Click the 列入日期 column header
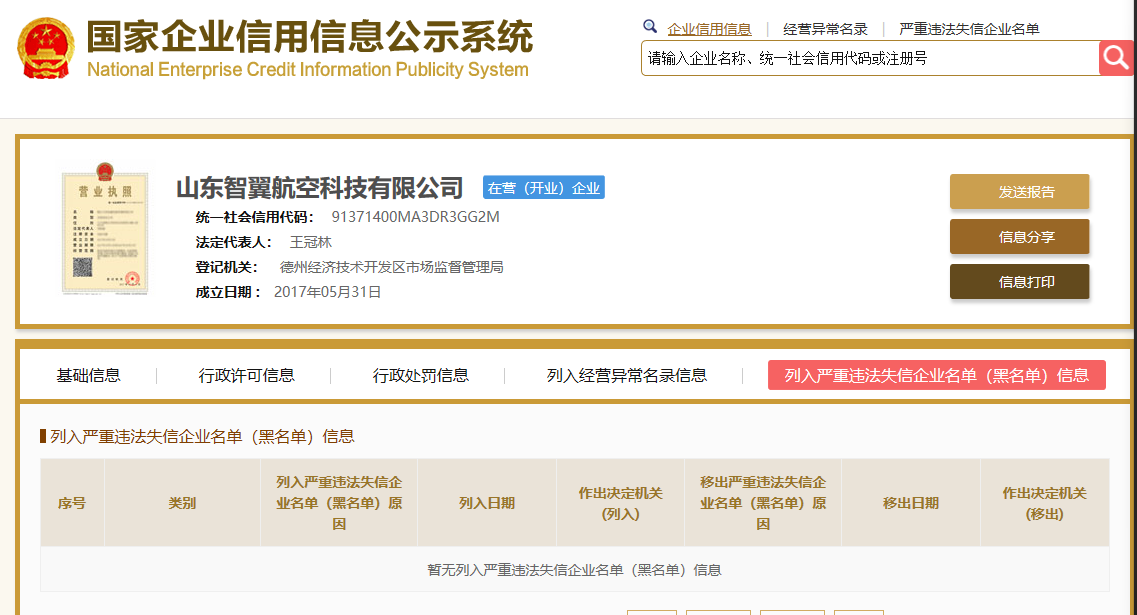This screenshot has width=1137, height=615. 487,503
